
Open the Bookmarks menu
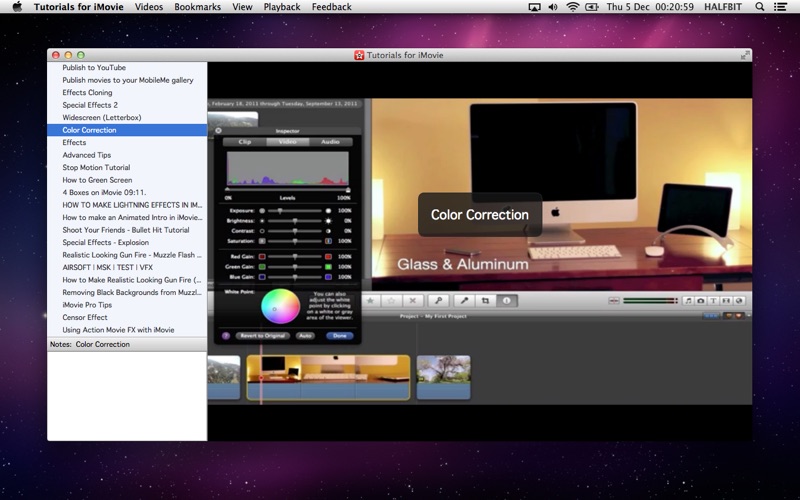pyautogui.click(x=197, y=7)
